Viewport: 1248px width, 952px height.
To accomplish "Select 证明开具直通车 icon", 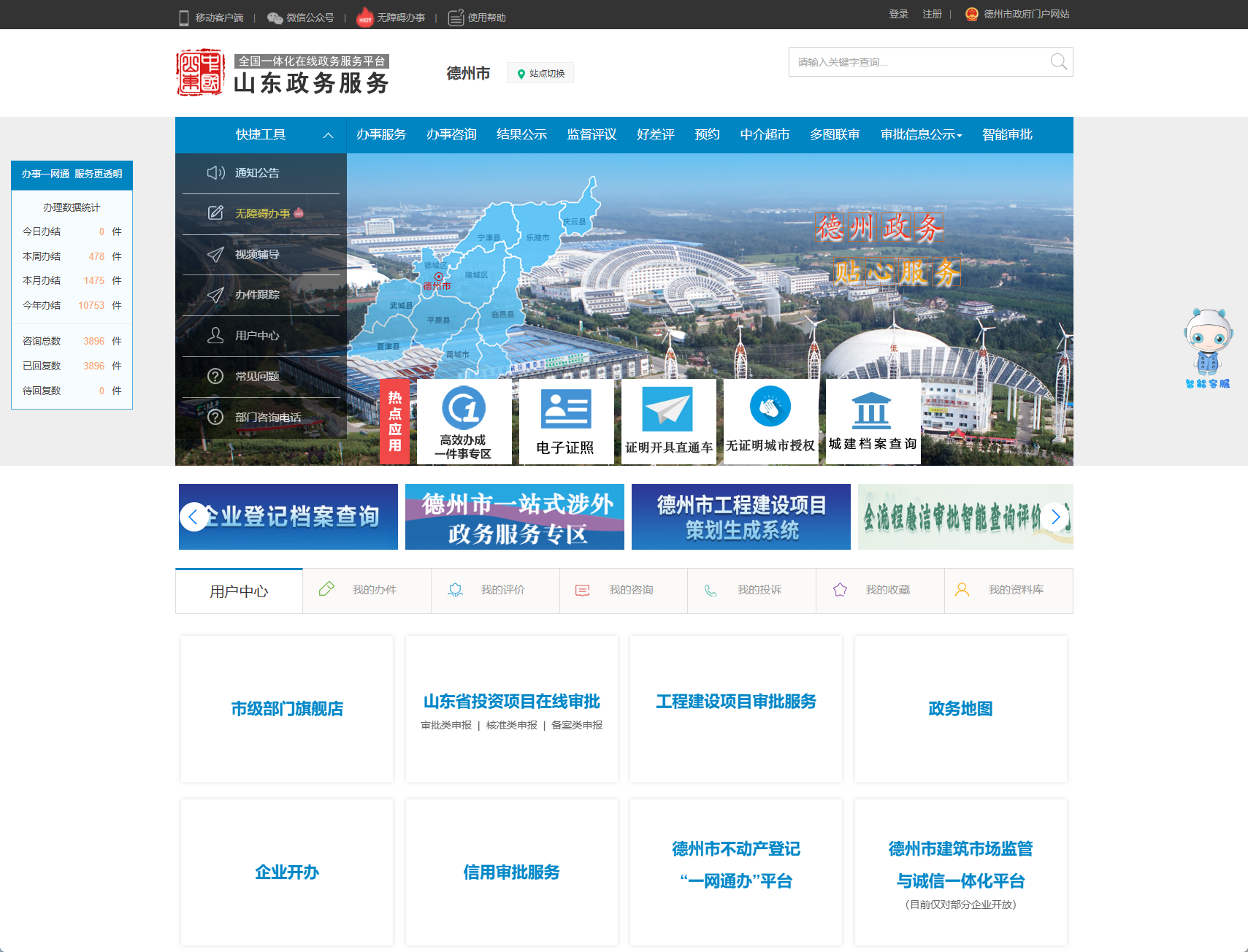I will pos(667,421).
